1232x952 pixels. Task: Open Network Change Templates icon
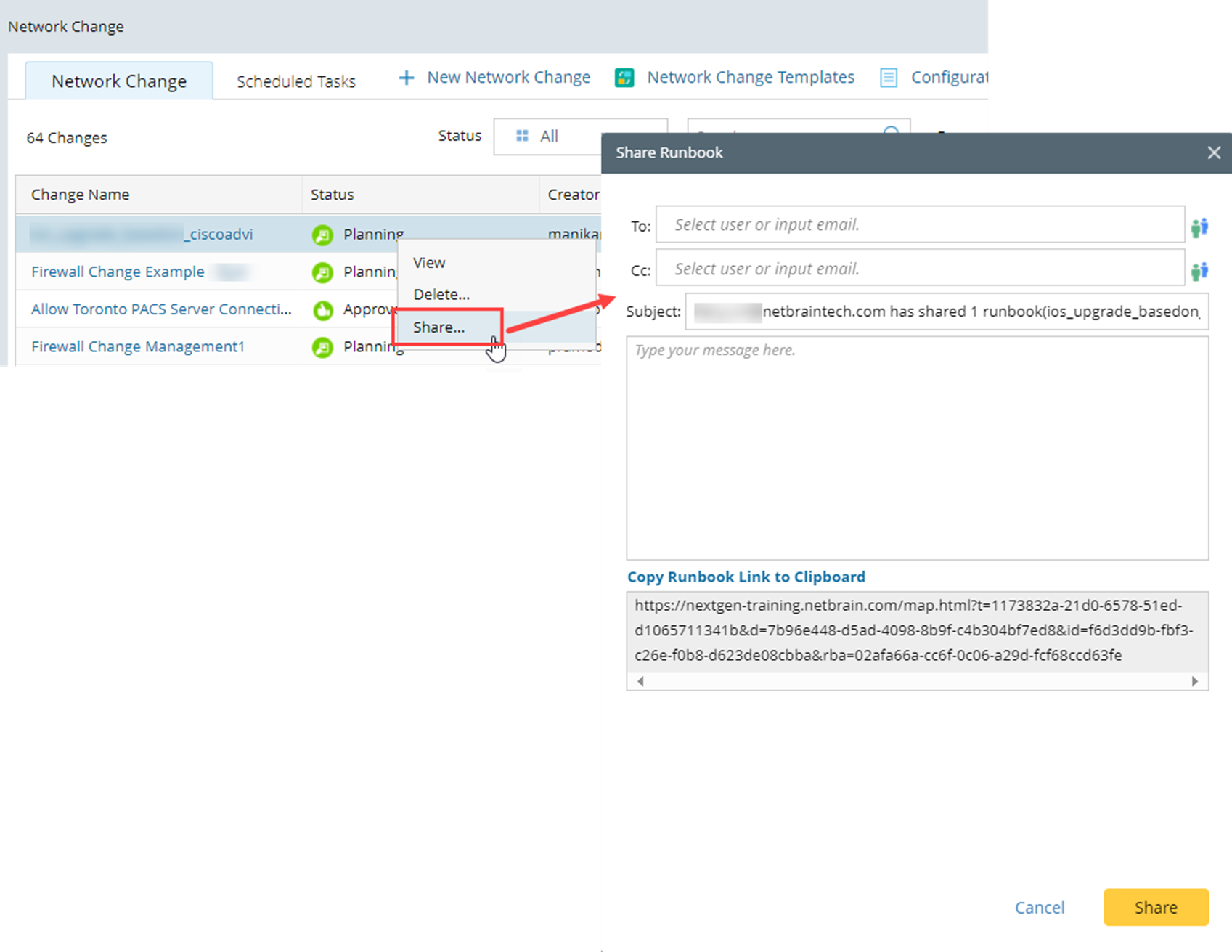click(624, 78)
